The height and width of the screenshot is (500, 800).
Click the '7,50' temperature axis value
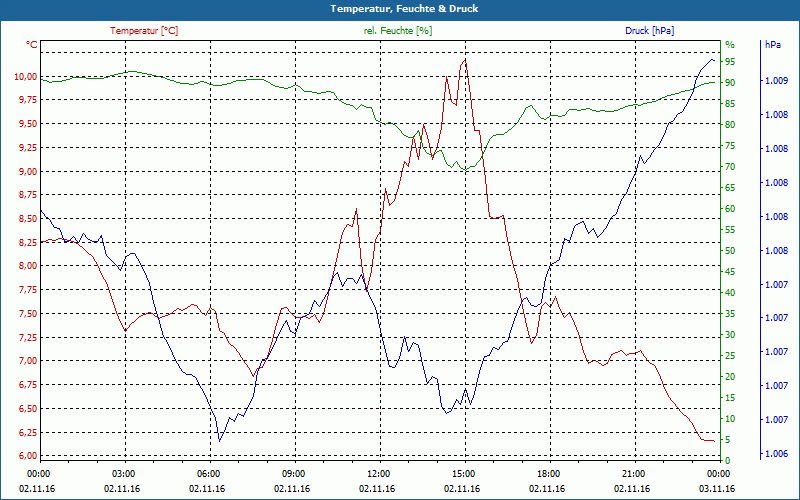28,314
